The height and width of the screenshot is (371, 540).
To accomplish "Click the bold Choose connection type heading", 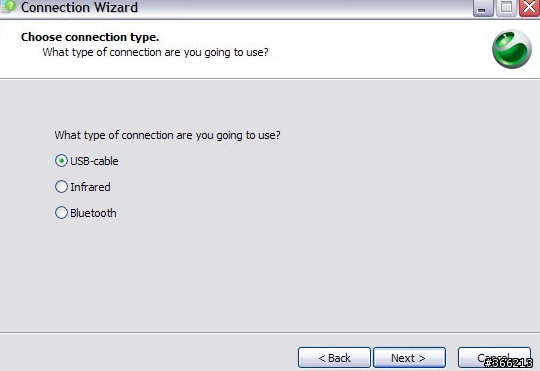I will tap(90, 37).
